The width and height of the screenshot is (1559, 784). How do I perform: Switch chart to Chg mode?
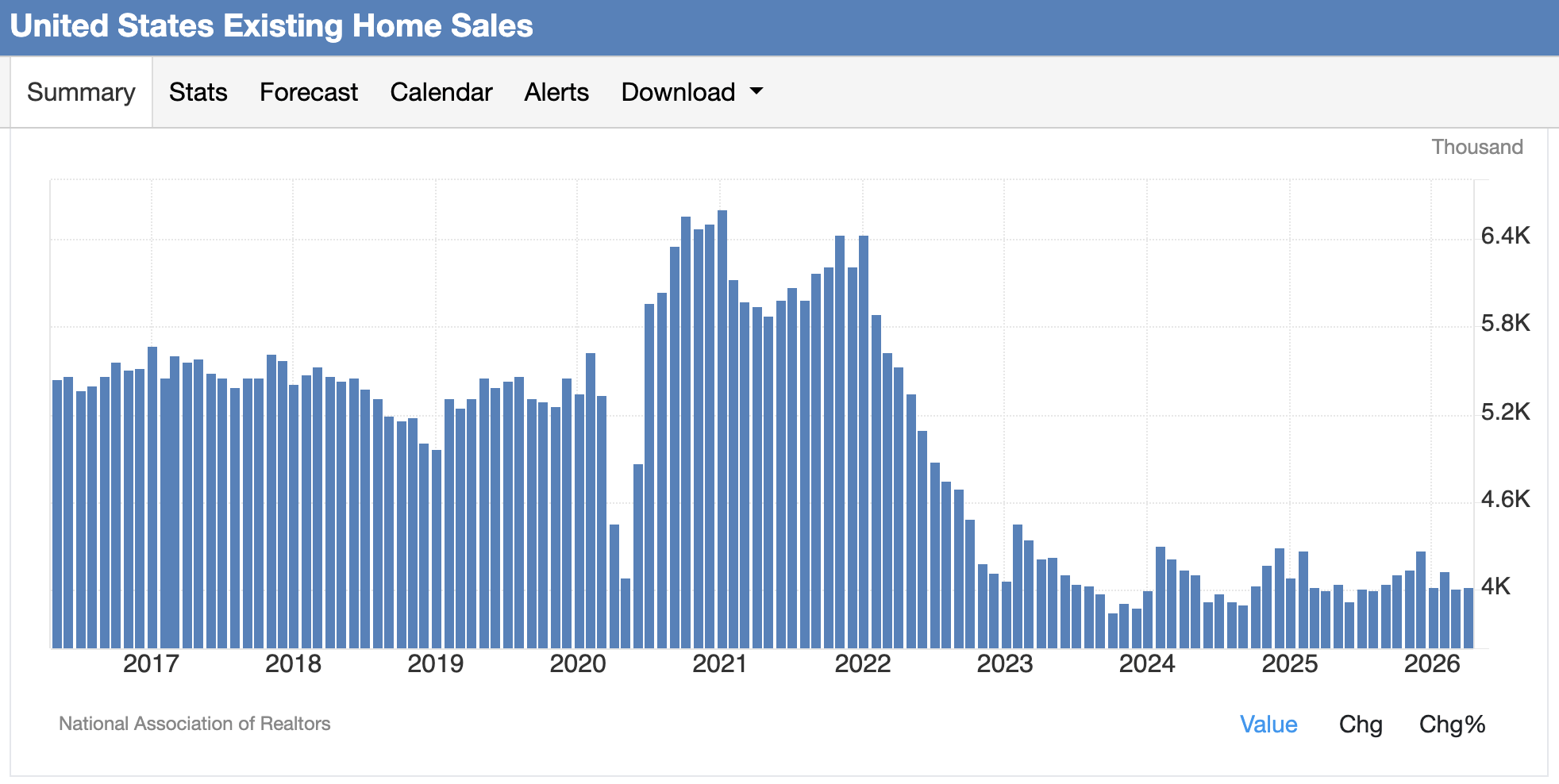(1361, 724)
